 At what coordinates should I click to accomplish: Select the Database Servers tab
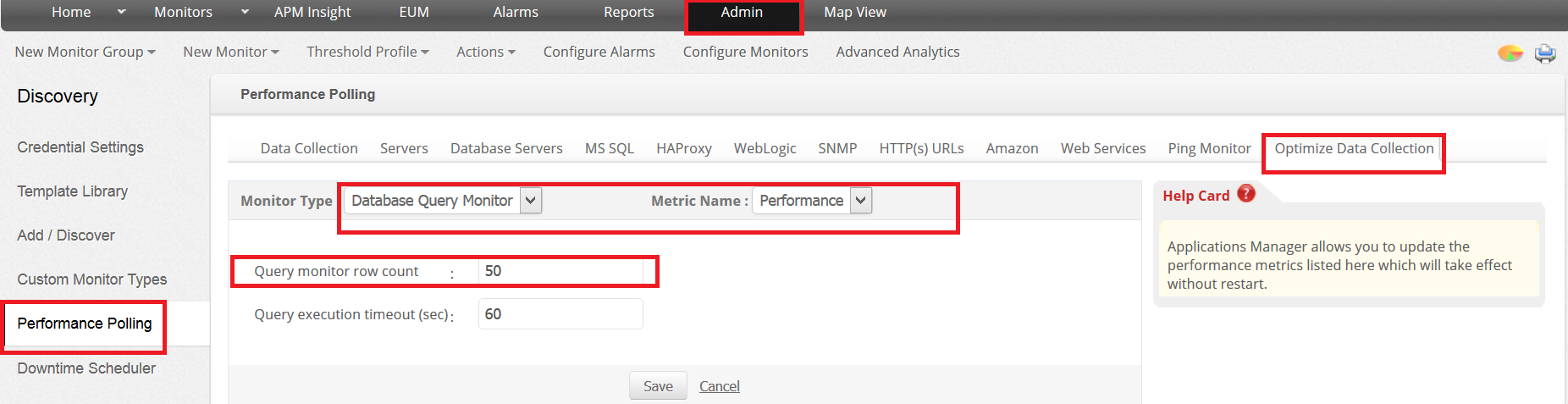point(506,148)
